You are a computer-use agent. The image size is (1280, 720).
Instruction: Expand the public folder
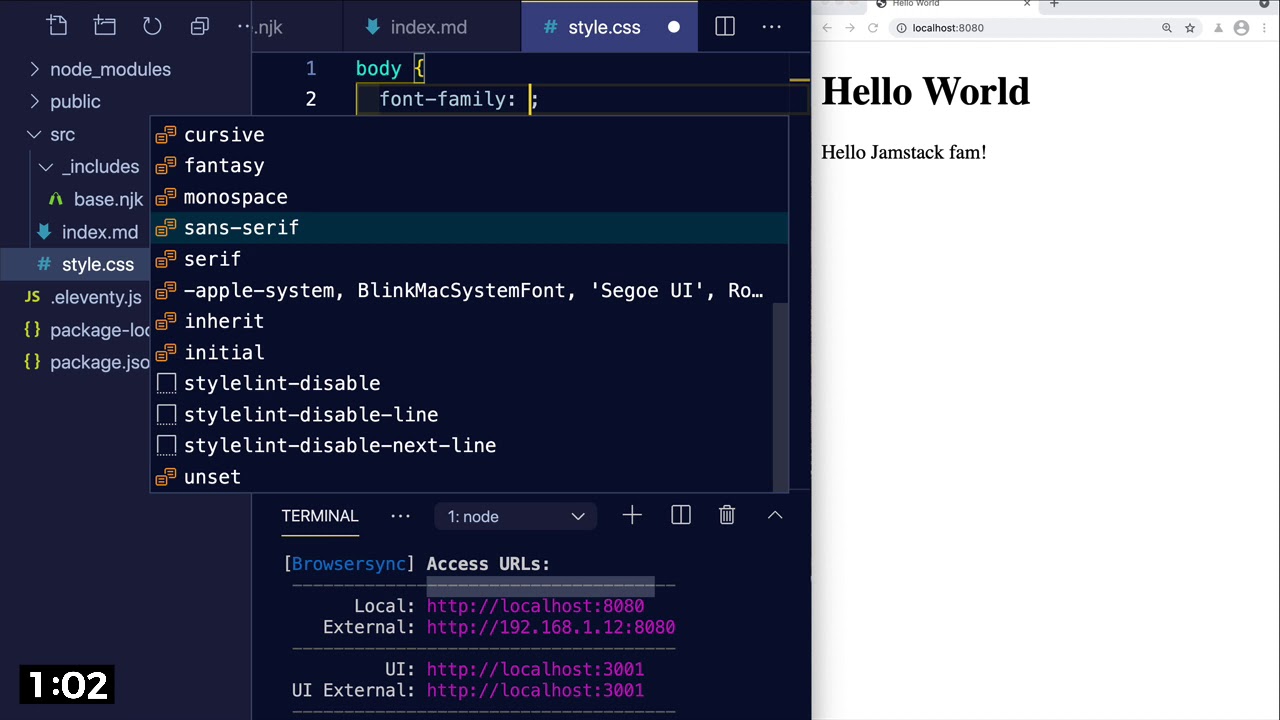64,101
